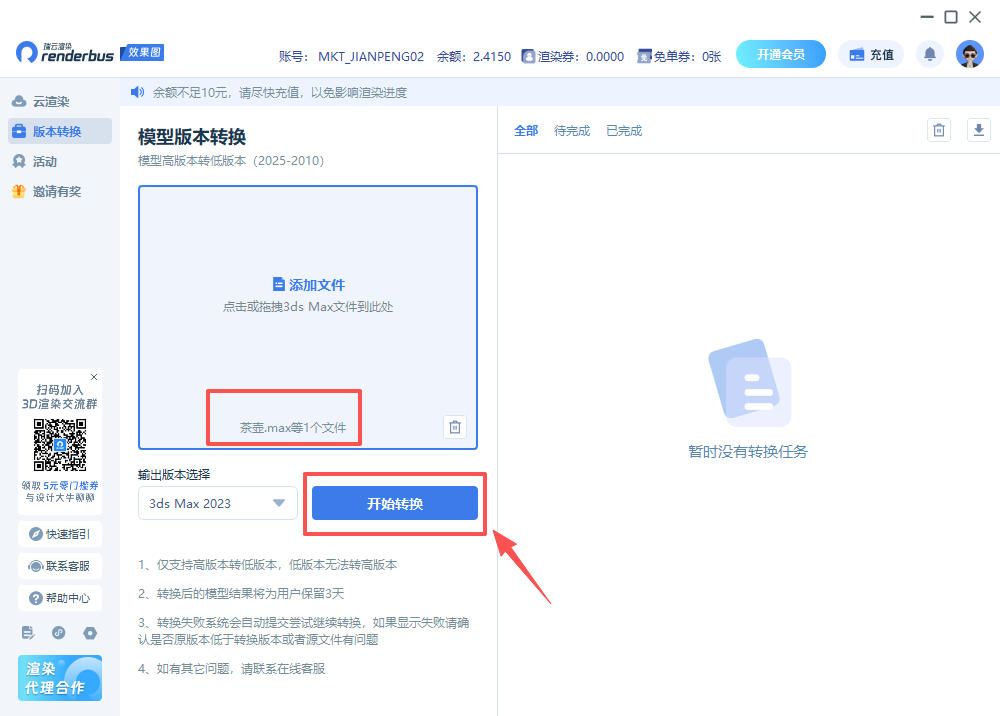Click the hexagon settings icon in sidebar bottom
The image size is (1000, 716).
click(x=90, y=633)
